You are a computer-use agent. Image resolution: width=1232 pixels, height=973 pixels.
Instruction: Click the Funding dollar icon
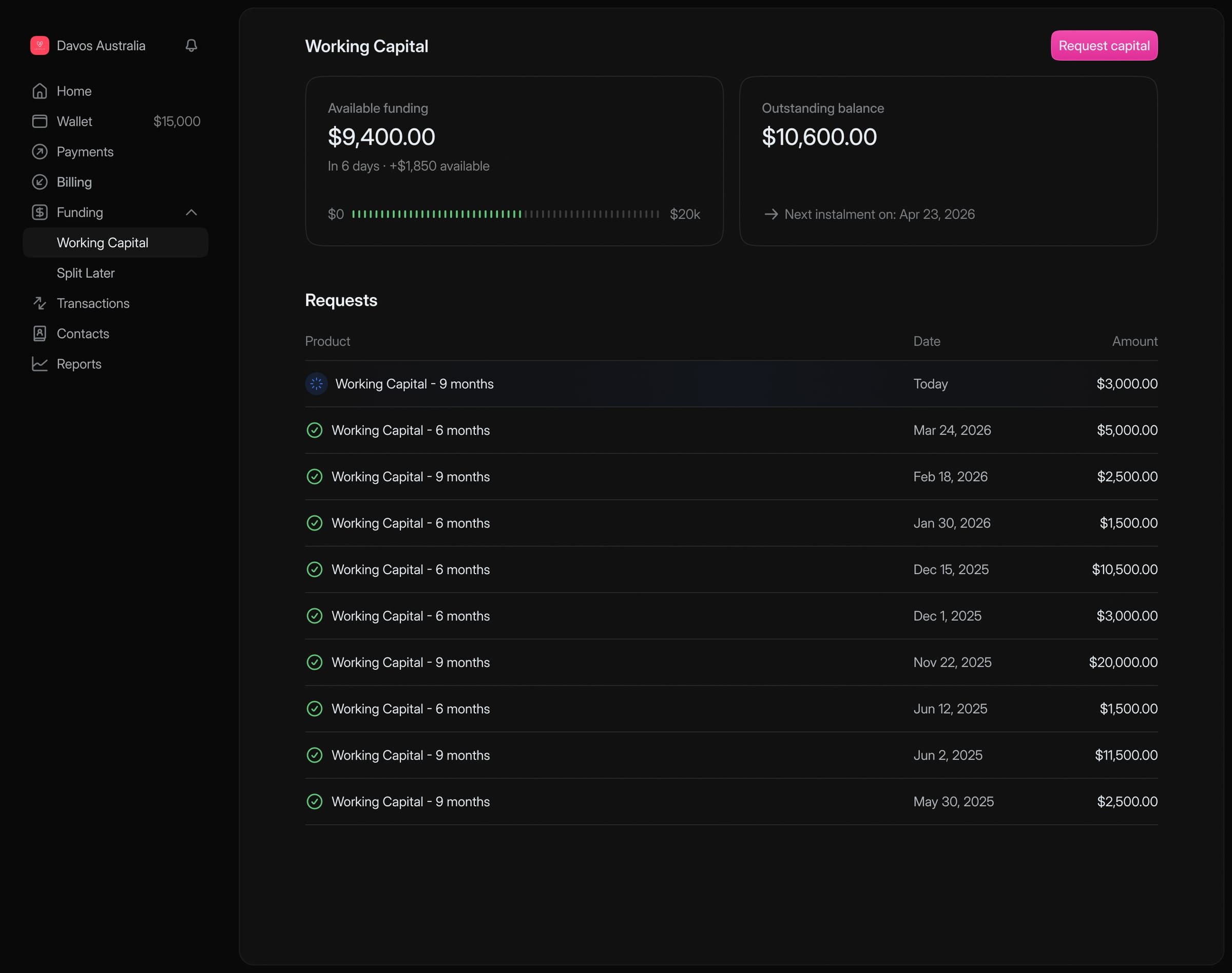[x=40, y=212]
